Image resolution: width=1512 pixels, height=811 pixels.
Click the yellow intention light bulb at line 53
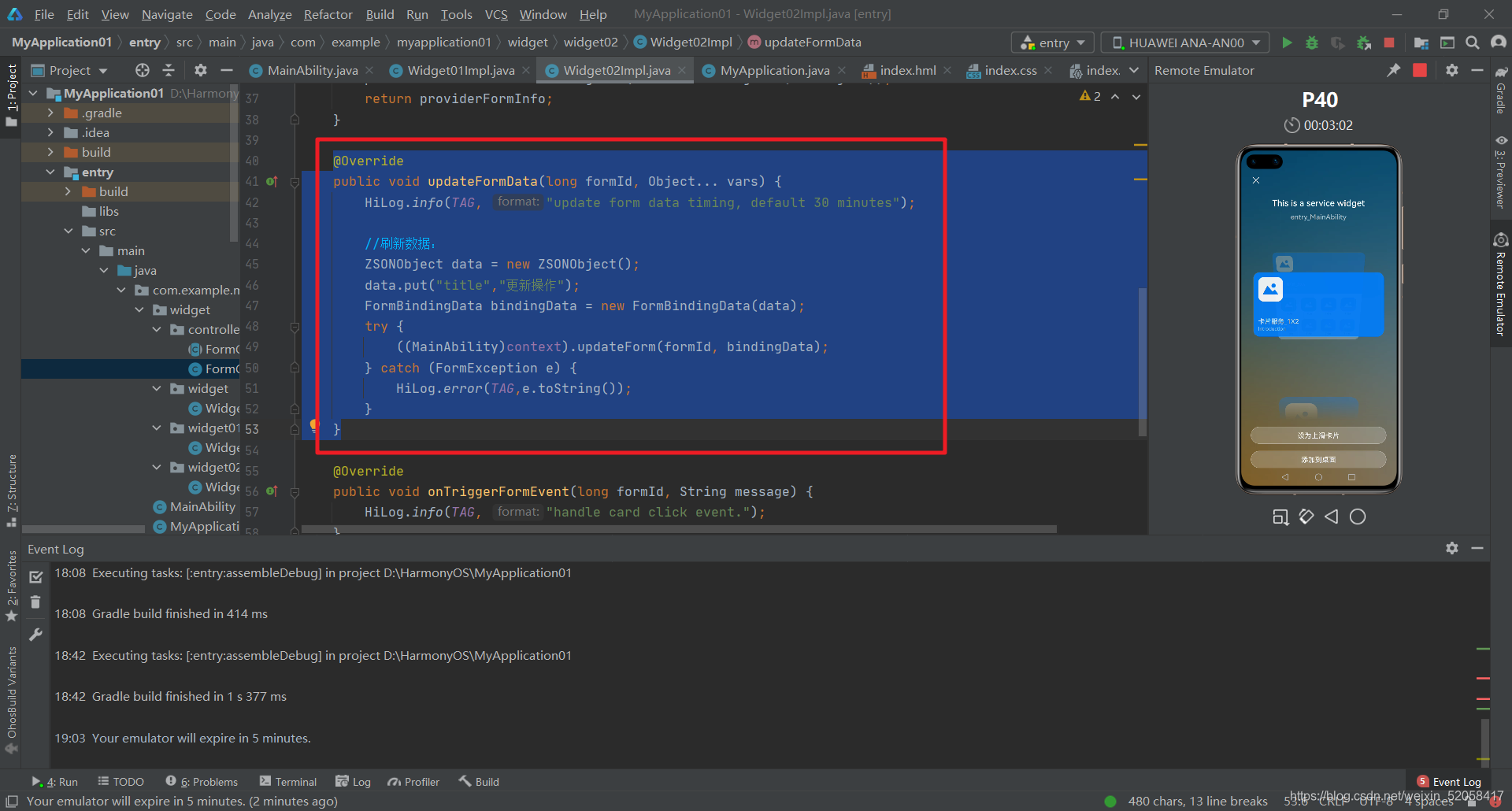click(314, 425)
